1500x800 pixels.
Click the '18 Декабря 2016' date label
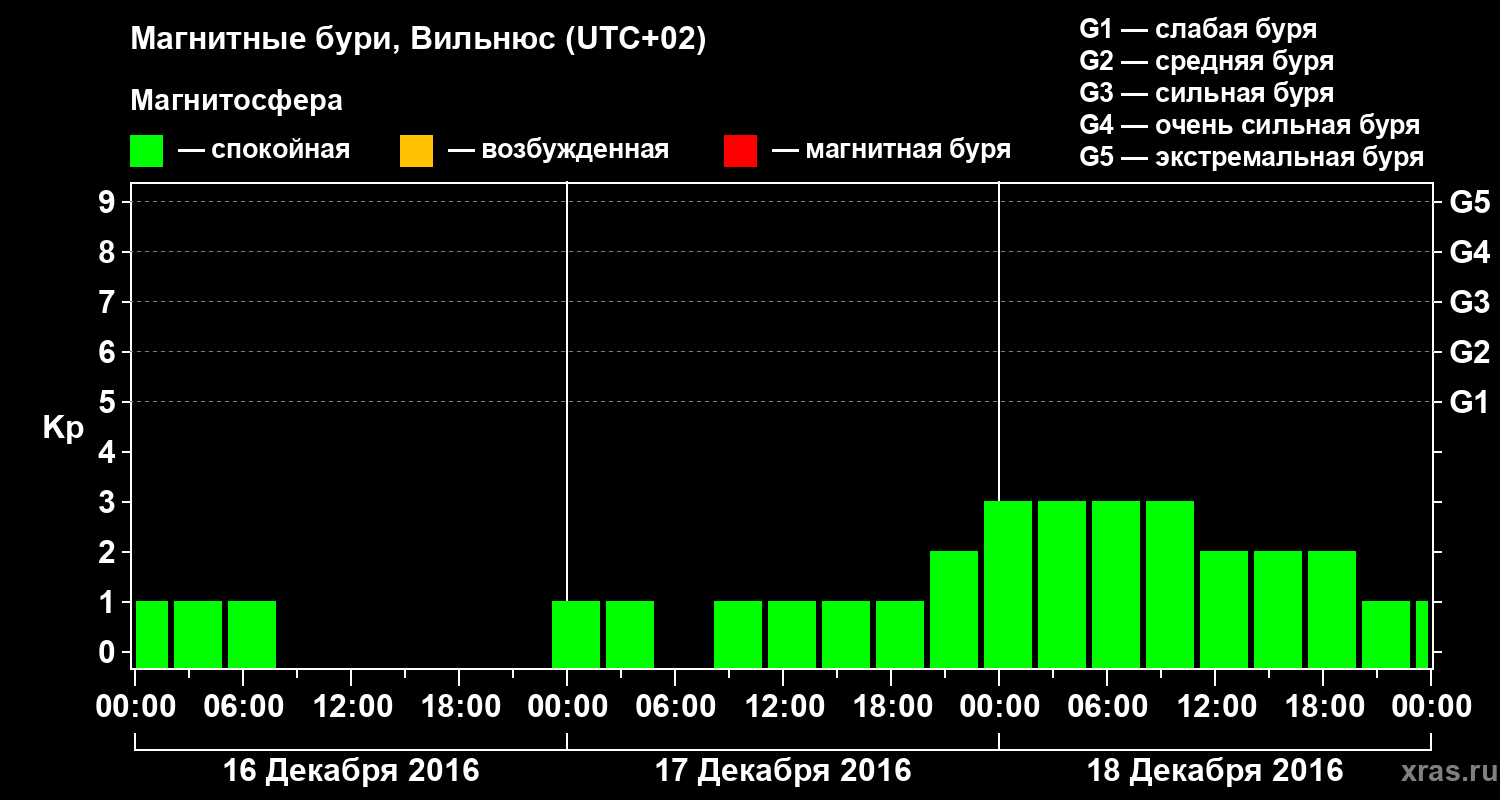pos(1215,771)
